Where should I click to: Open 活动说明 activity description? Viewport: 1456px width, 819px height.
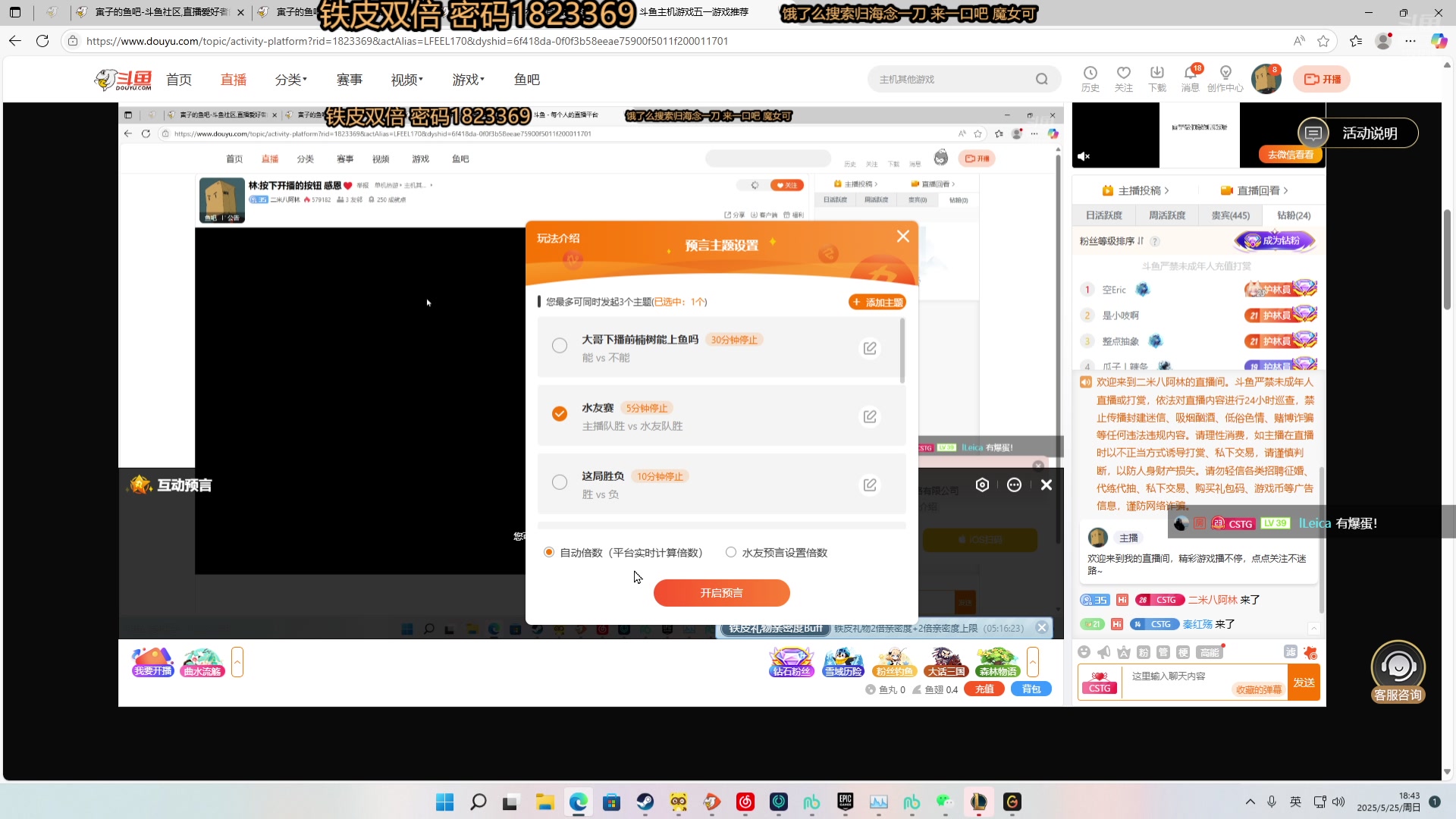pyautogui.click(x=1357, y=133)
